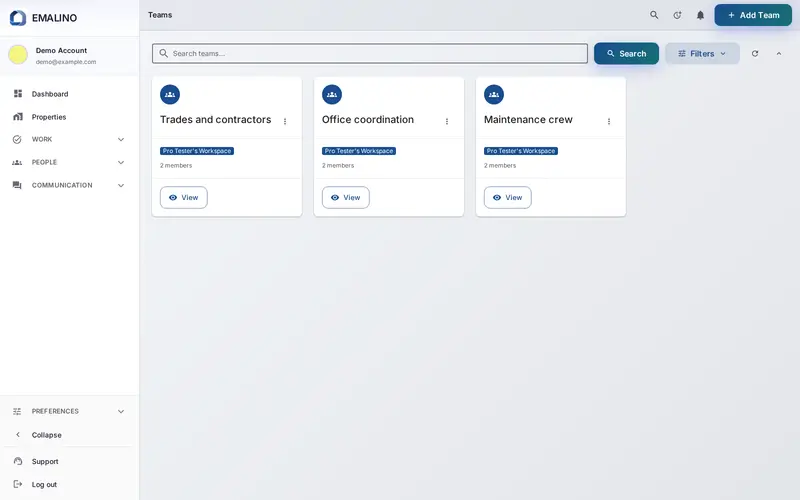This screenshot has width=800, height=500.
Task: Click the Properties building icon
Action: [x=18, y=117]
